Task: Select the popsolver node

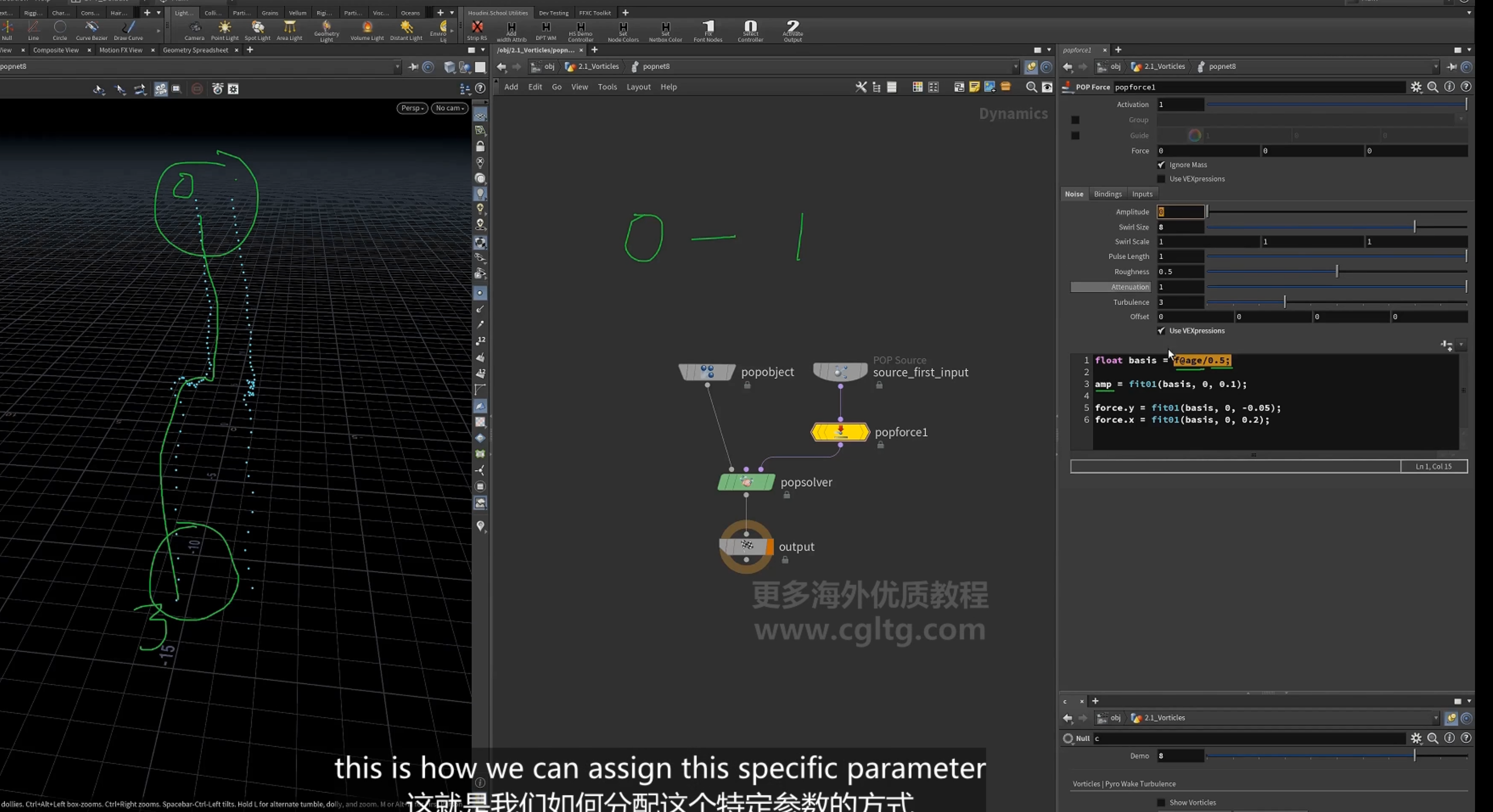Action: (x=746, y=482)
